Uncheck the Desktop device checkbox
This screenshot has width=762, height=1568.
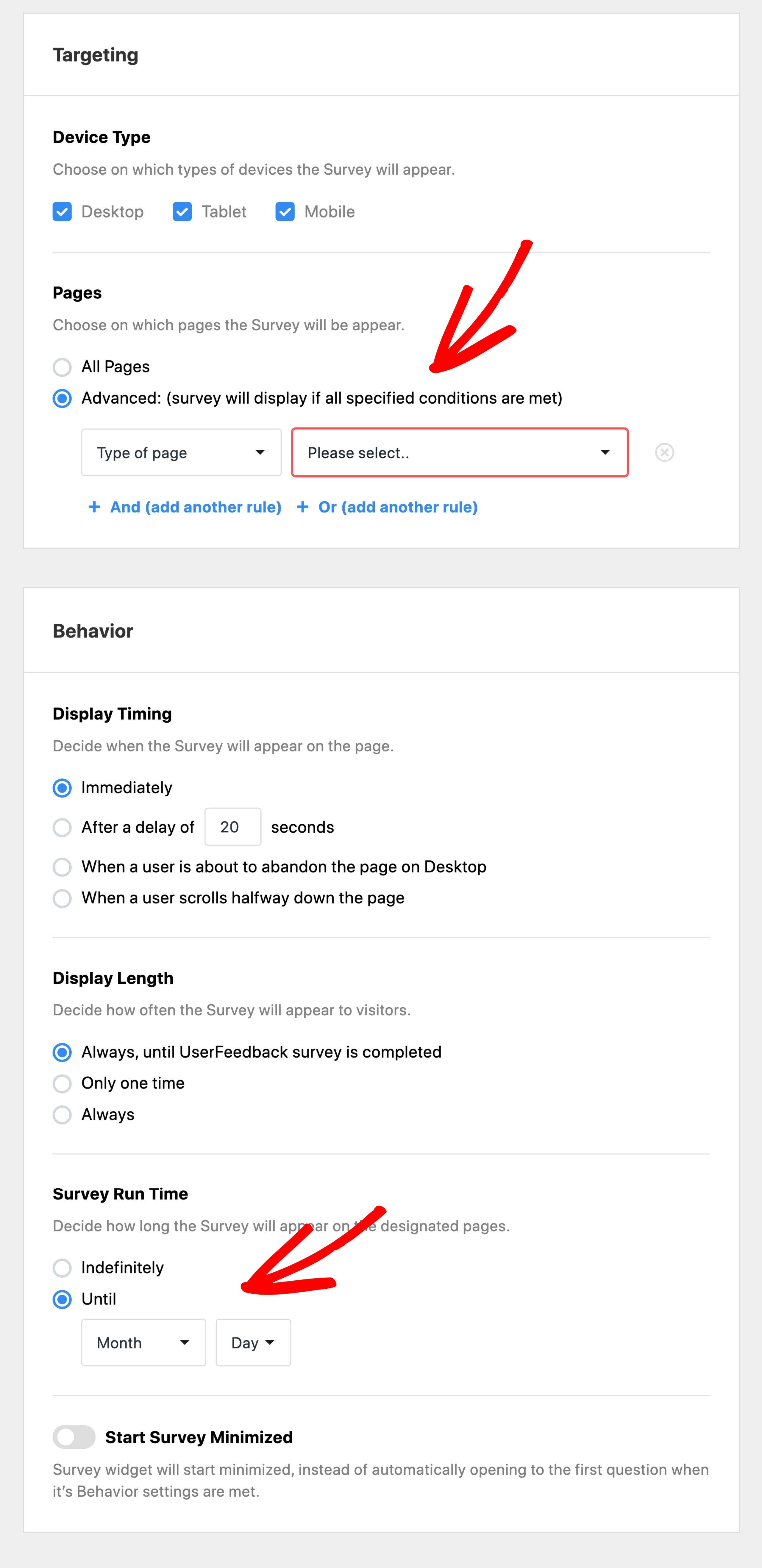[62, 211]
